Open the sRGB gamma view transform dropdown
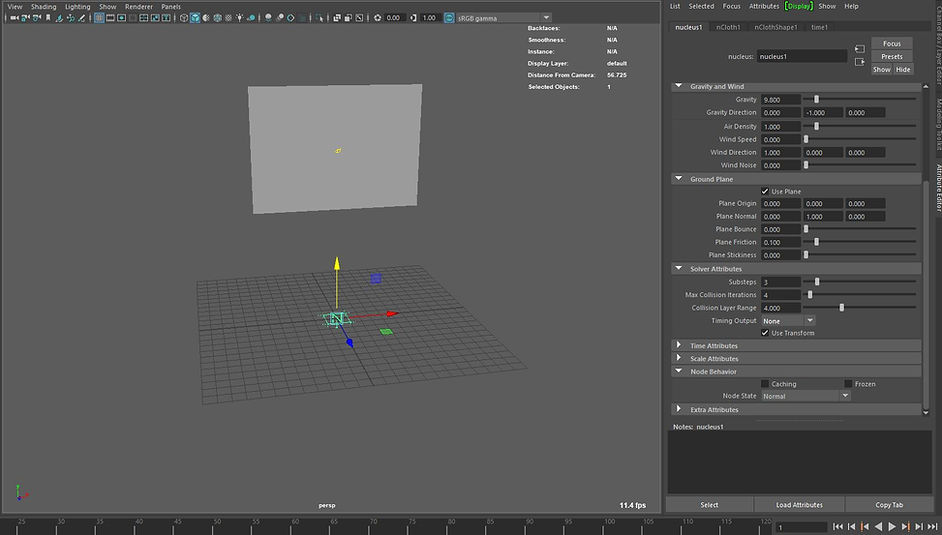Image resolution: width=942 pixels, height=535 pixels. point(503,18)
